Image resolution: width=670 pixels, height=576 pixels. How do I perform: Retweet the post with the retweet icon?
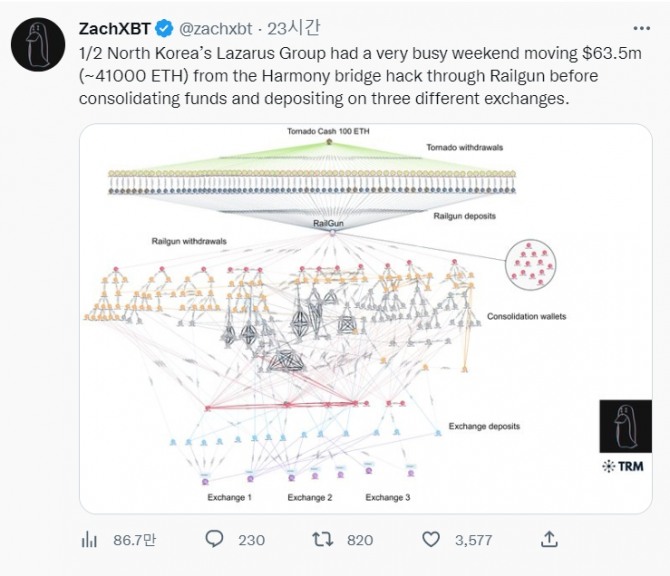[x=322, y=539]
